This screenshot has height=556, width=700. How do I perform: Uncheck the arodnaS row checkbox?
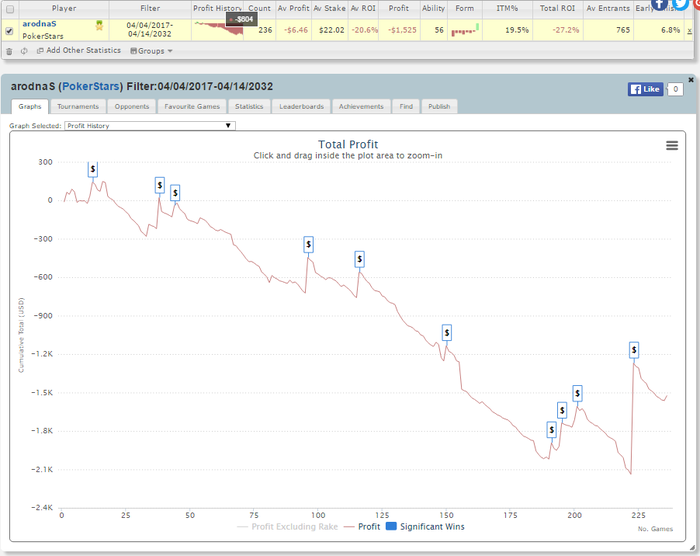click(9, 31)
